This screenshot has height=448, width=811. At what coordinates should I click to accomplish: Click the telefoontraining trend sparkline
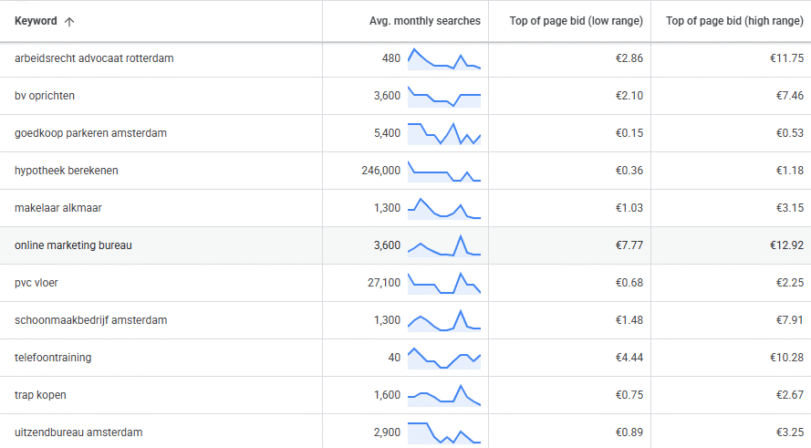(x=444, y=357)
